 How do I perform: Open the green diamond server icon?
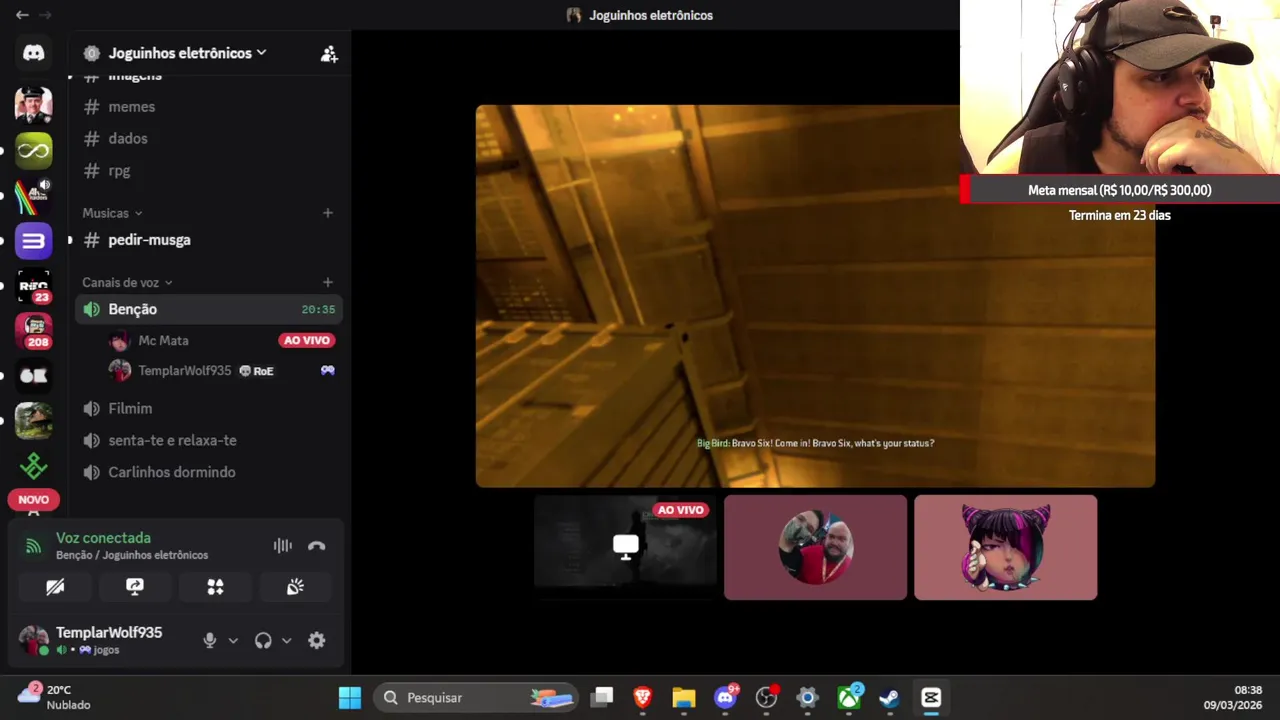click(33, 466)
